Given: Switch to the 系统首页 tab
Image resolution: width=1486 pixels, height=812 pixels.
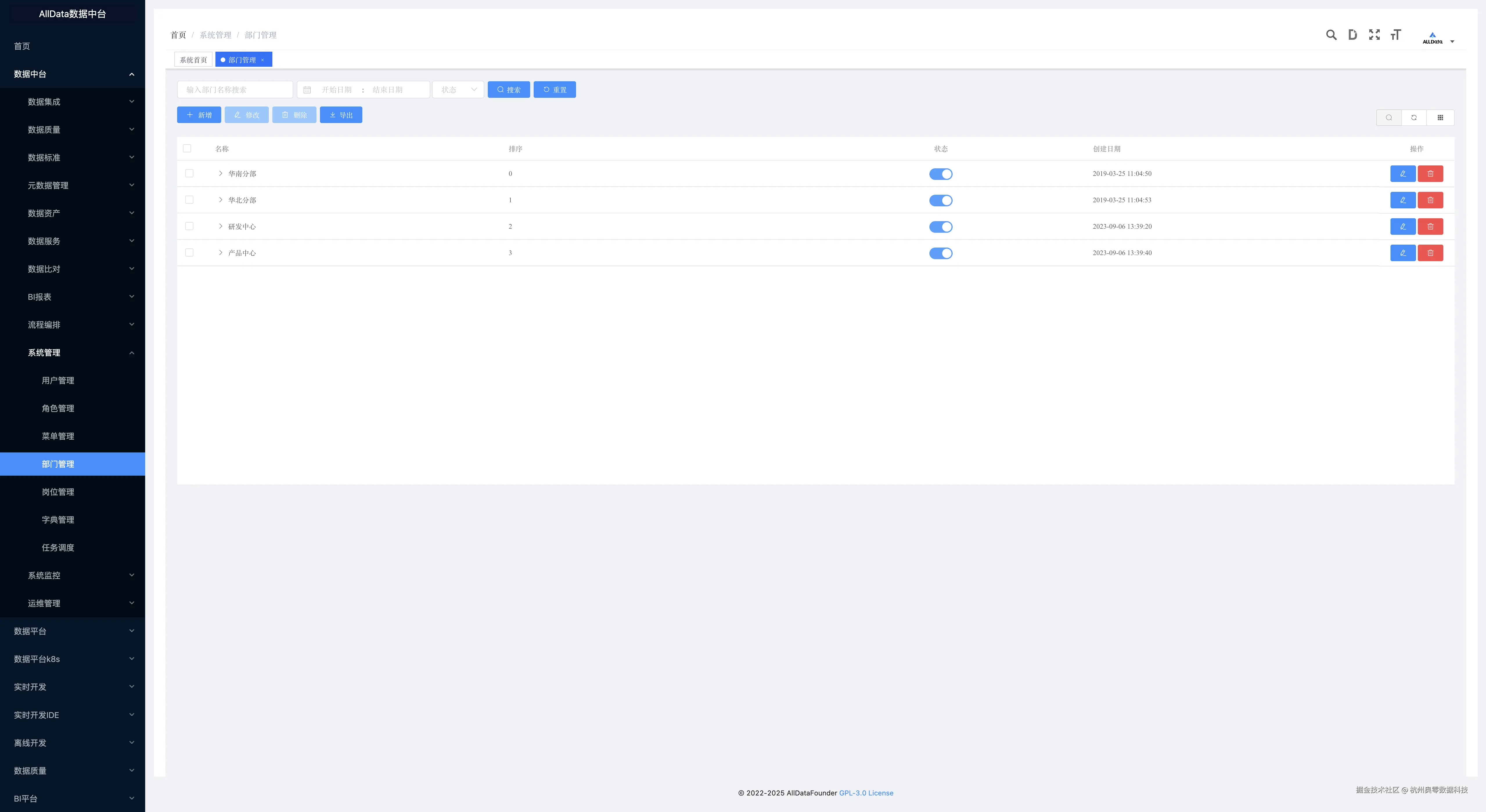Looking at the screenshot, I should [x=193, y=60].
